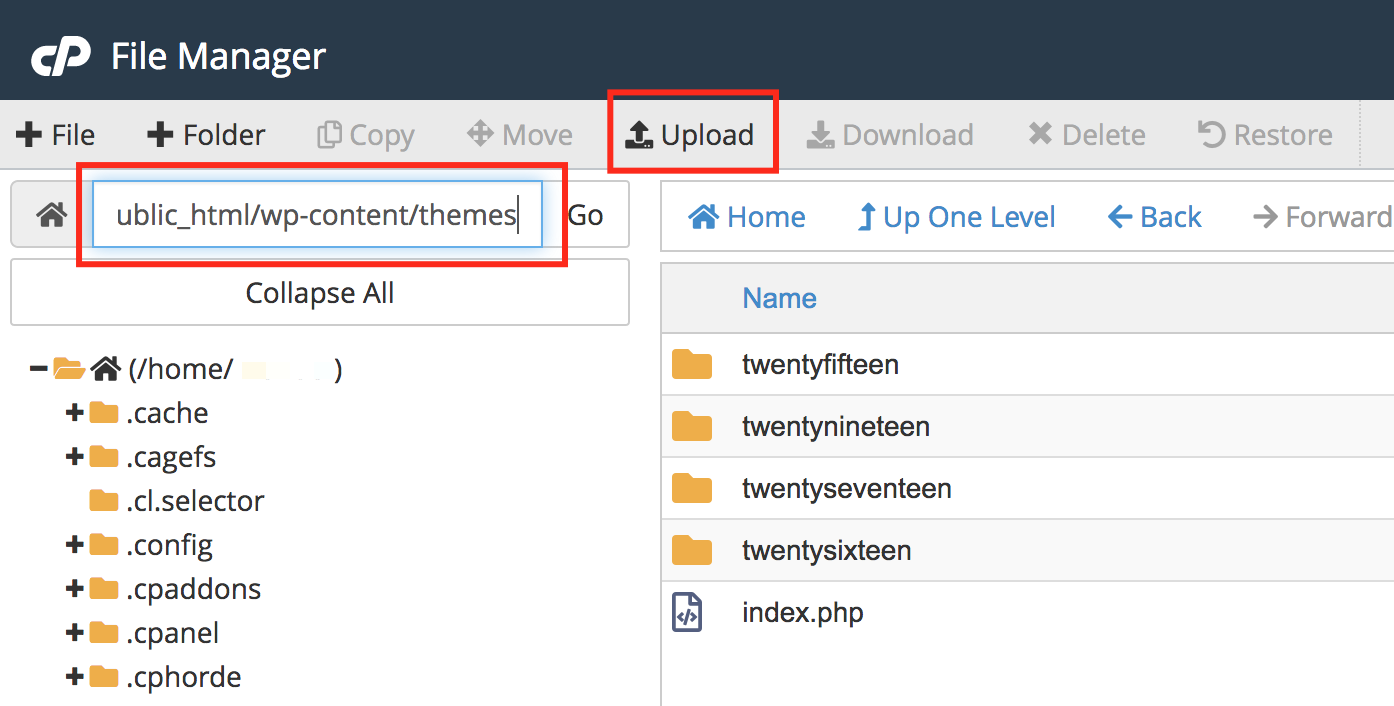
Task: Create a new file with + File
Action: click(56, 135)
